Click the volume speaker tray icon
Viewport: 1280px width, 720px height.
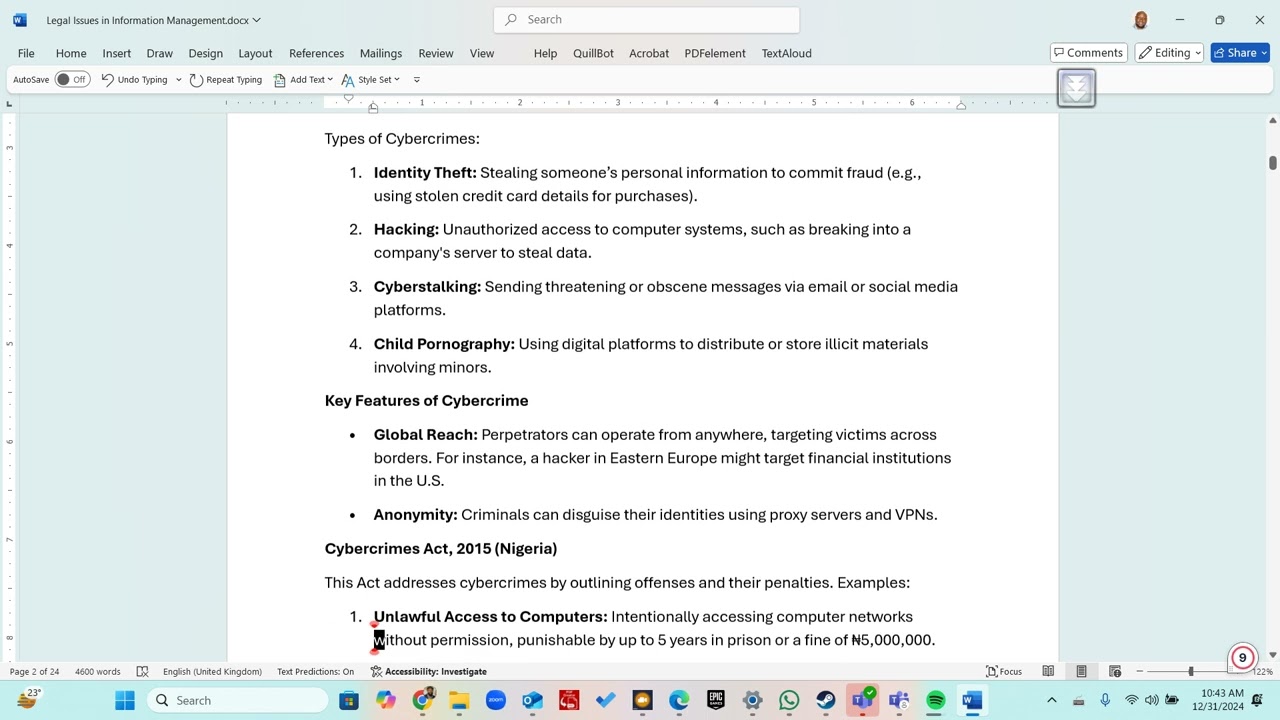pyautogui.click(x=1152, y=700)
